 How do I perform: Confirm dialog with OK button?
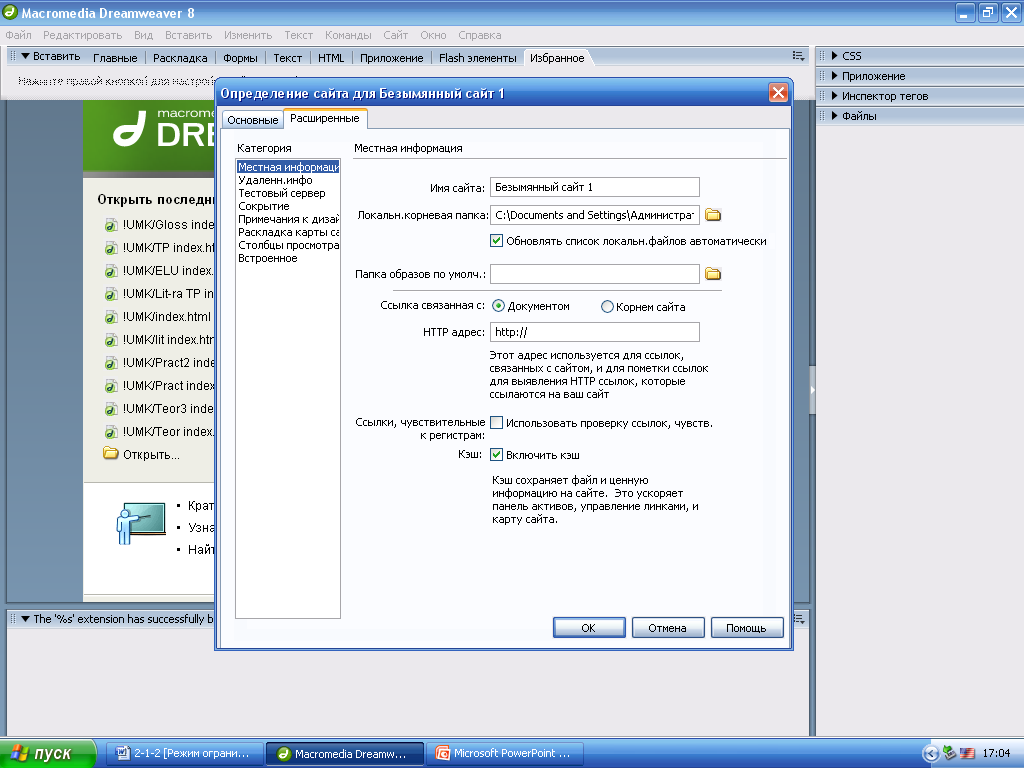click(x=588, y=628)
